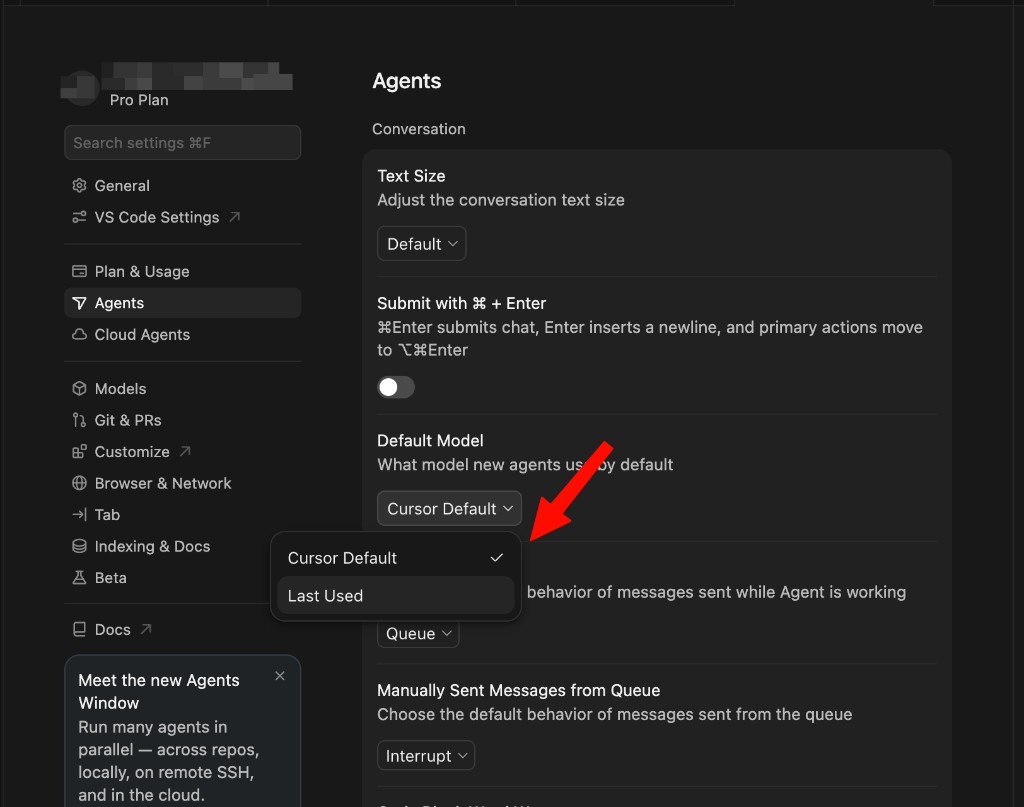Toggle Submit with Cmd + Enter switch
The image size is (1024, 807).
click(396, 387)
